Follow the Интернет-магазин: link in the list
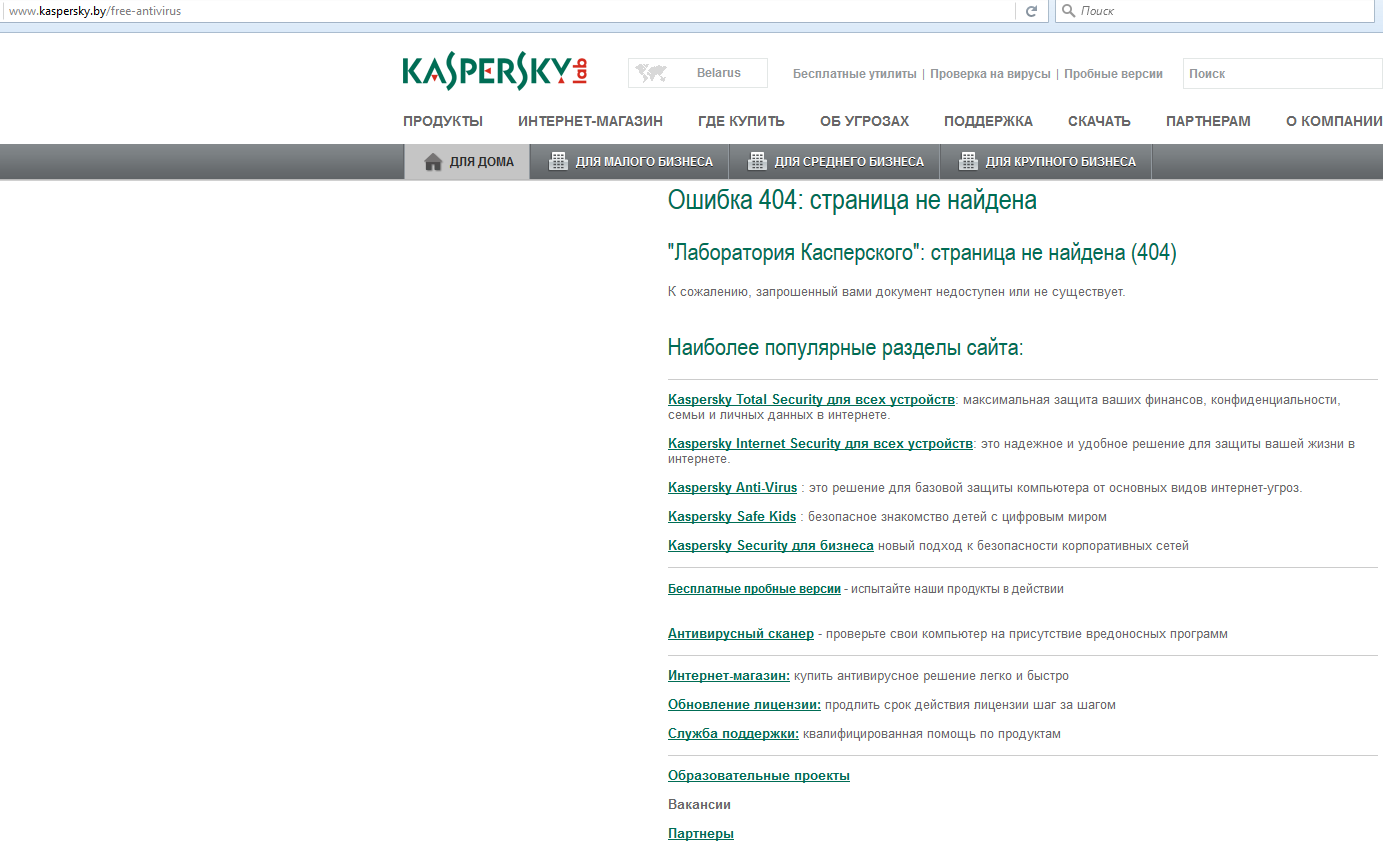Image resolution: width=1383 pixels, height=854 pixels. point(729,676)
